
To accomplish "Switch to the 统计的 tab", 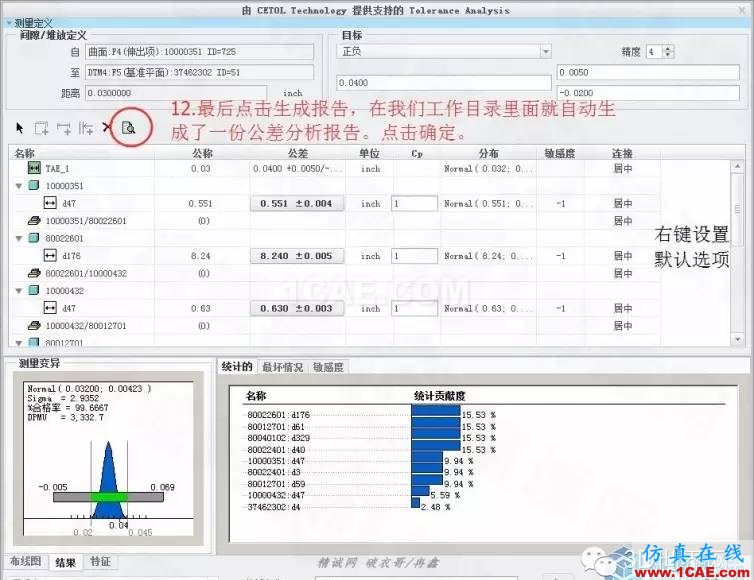I will click(237, 367).
